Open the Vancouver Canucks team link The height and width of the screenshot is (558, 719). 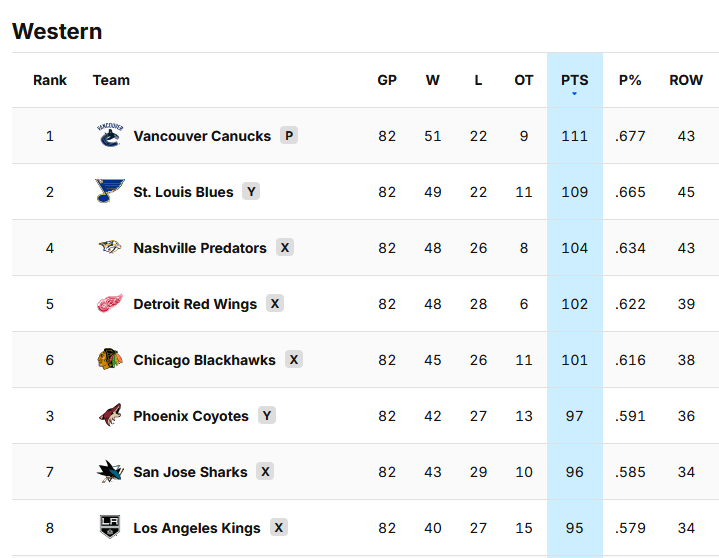click(202, 136)
